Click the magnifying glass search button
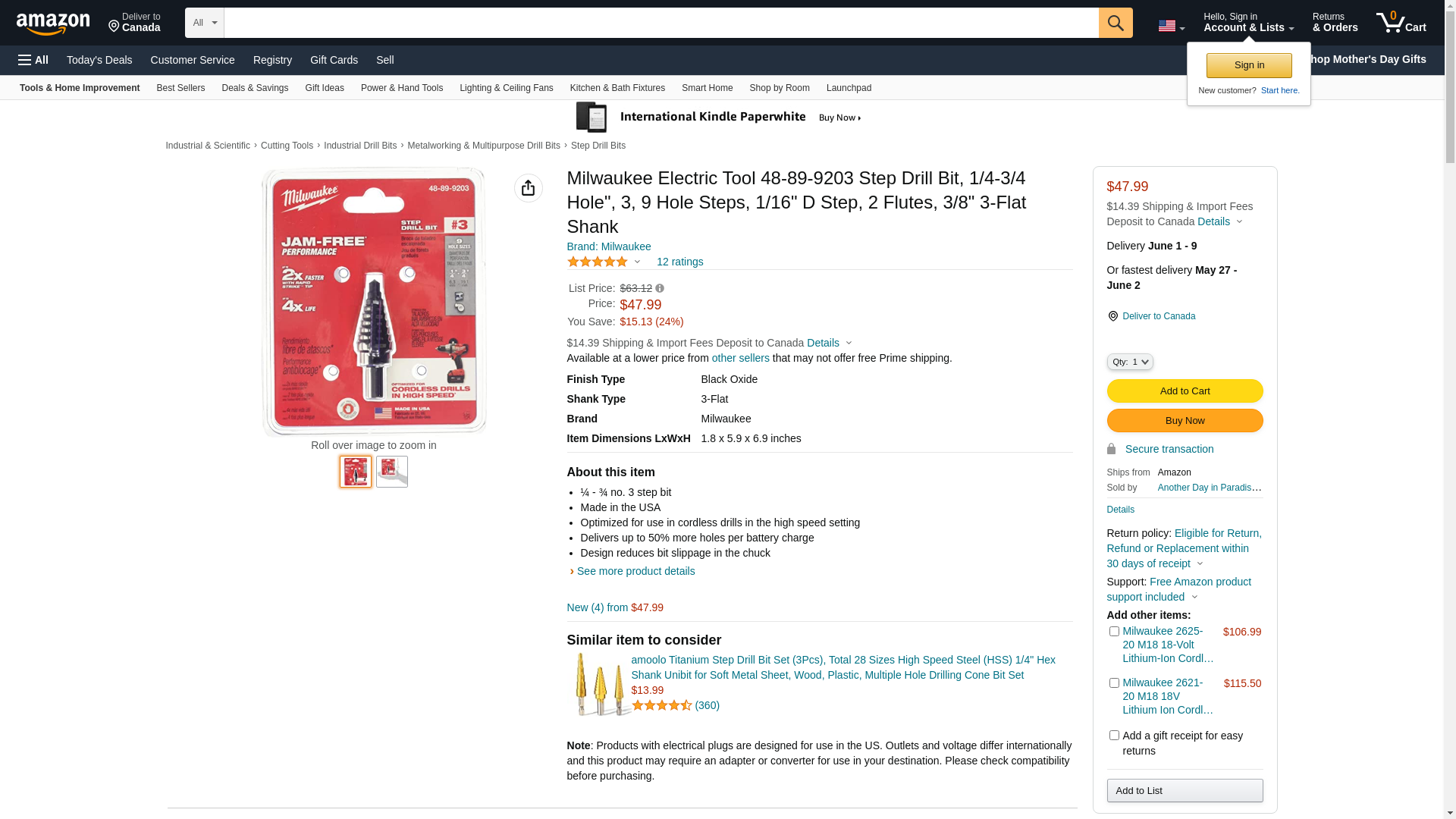1456x819 pixels. tap(1115, 23)
